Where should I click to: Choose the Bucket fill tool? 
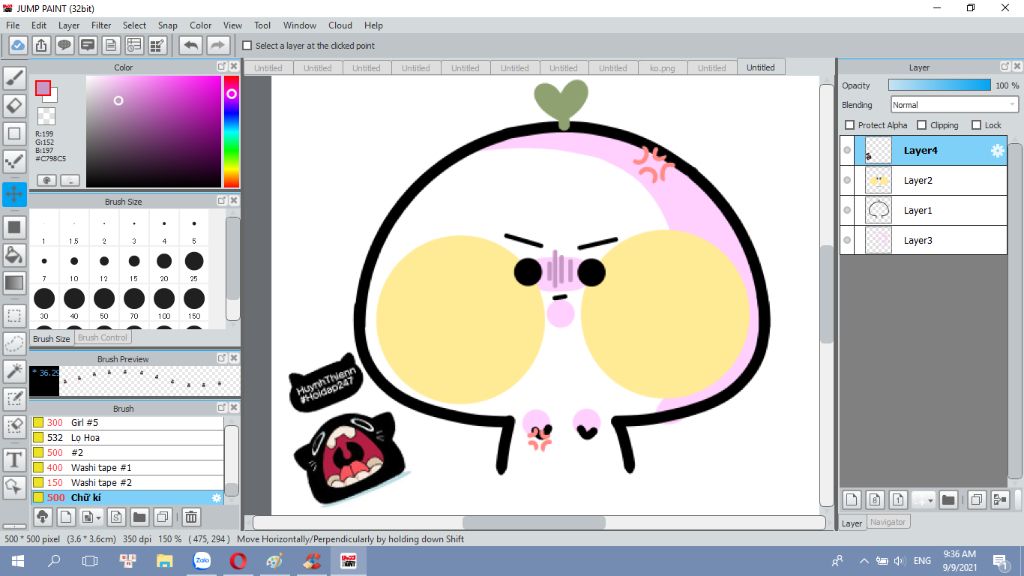point(15,255)
